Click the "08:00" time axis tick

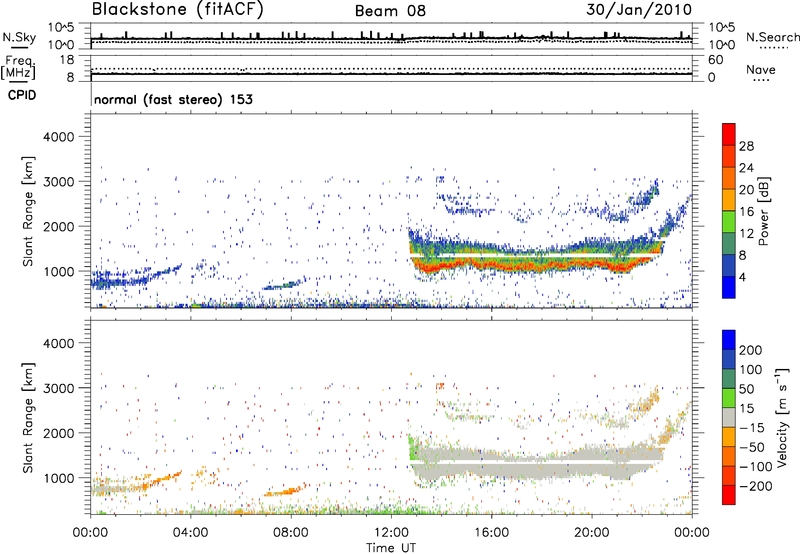(291, 533)
